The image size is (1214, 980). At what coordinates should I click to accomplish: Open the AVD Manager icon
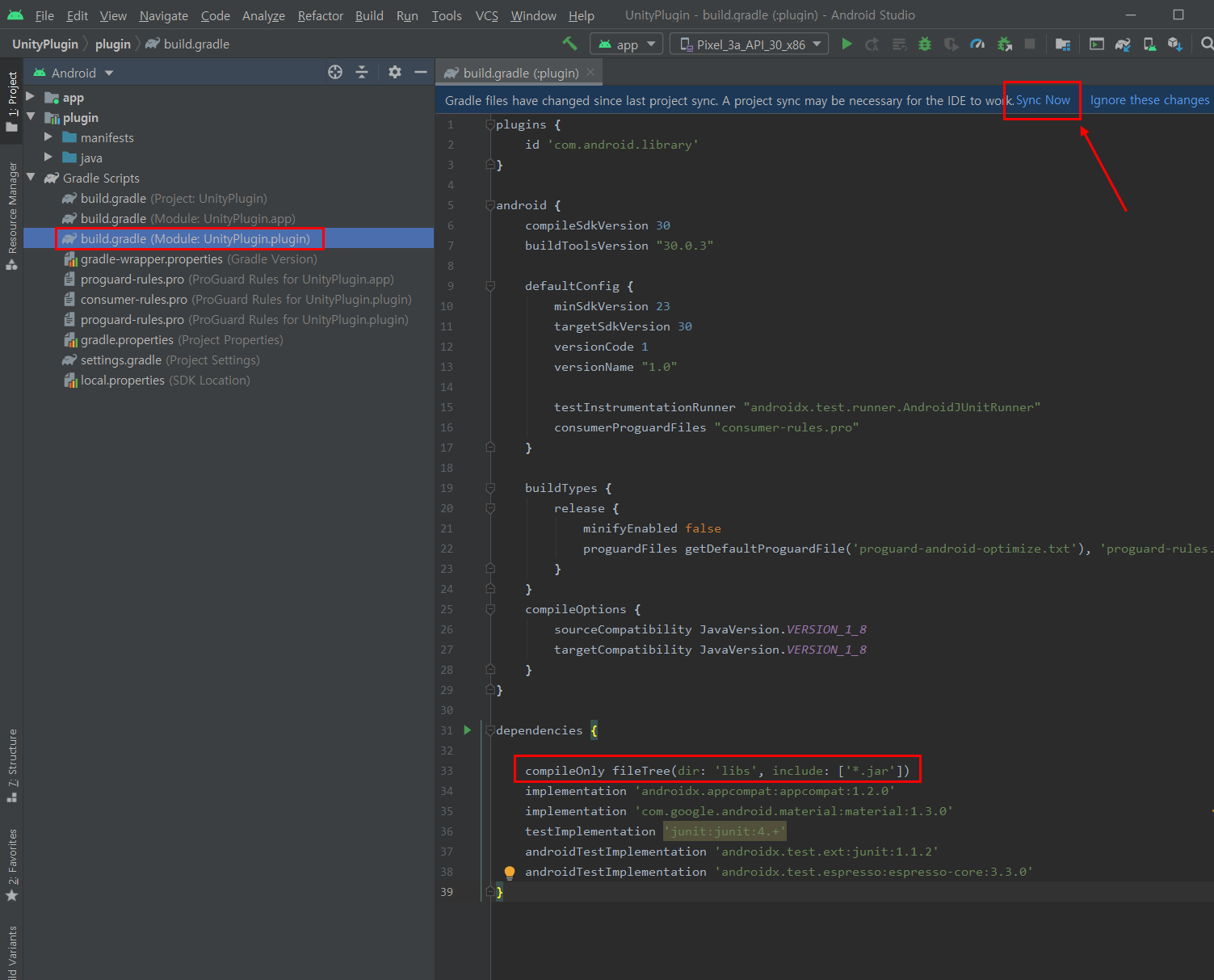1149,44
